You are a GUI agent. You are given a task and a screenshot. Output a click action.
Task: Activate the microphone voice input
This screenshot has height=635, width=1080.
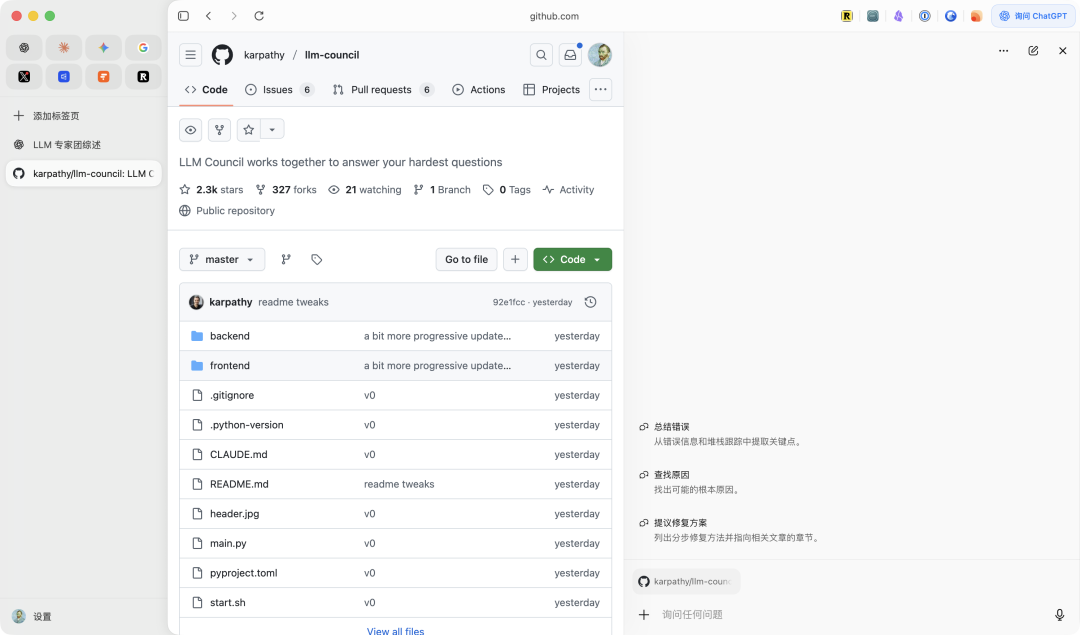[1060, 615]
